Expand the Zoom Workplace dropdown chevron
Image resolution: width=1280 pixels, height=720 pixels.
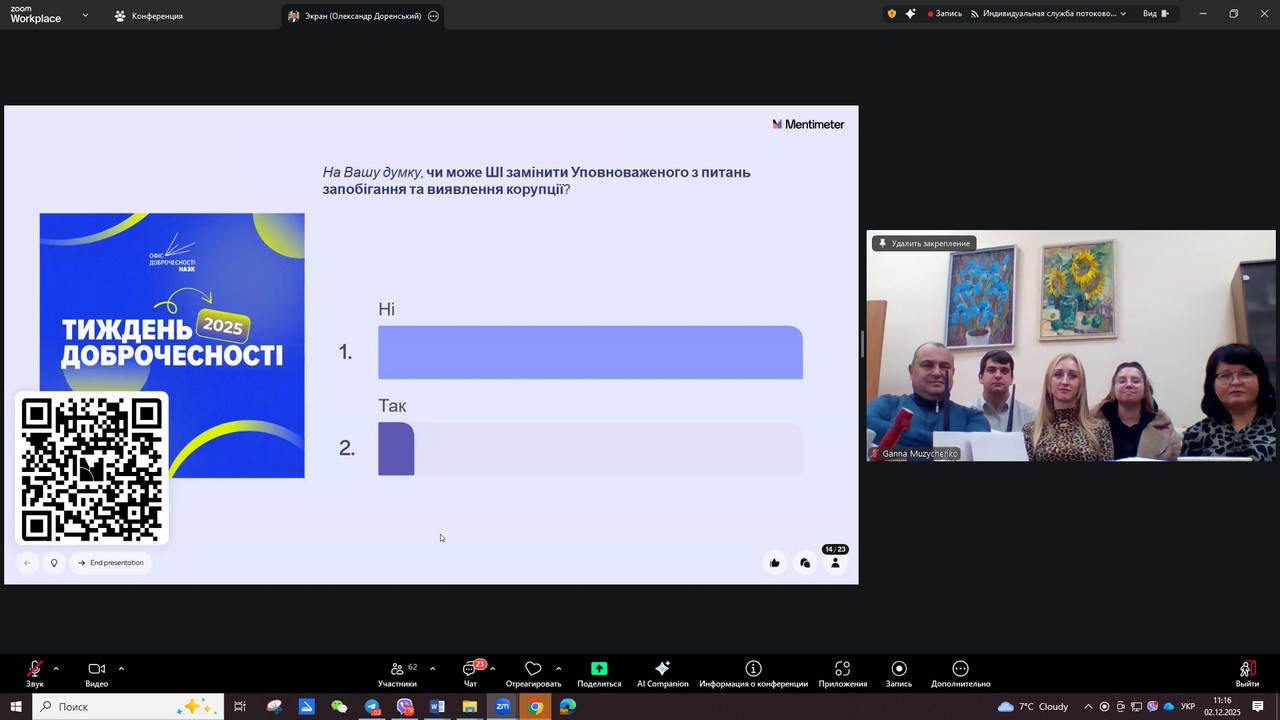85,16
